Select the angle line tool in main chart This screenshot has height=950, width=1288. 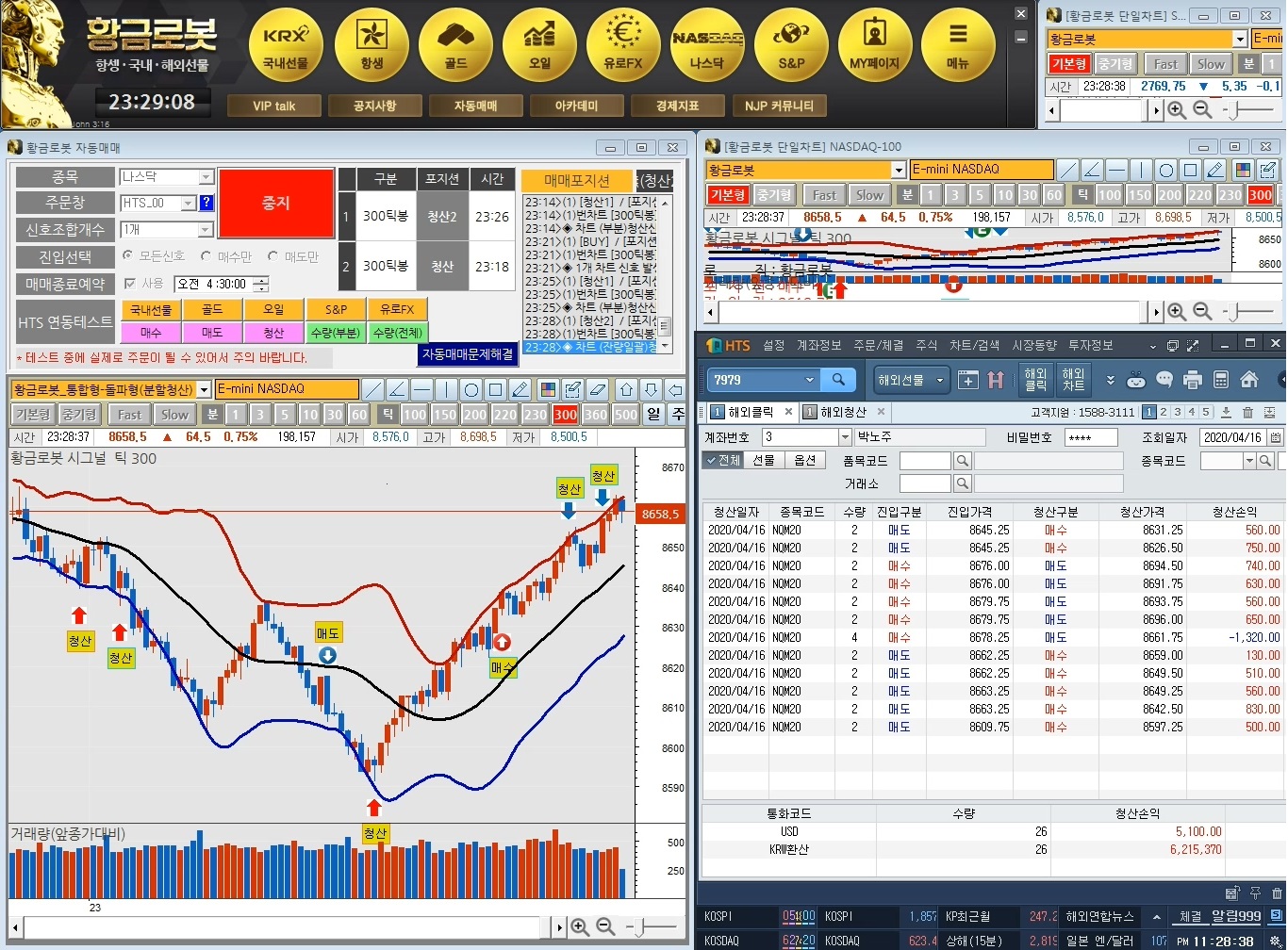pyautogui.click(x=398, y=389)
